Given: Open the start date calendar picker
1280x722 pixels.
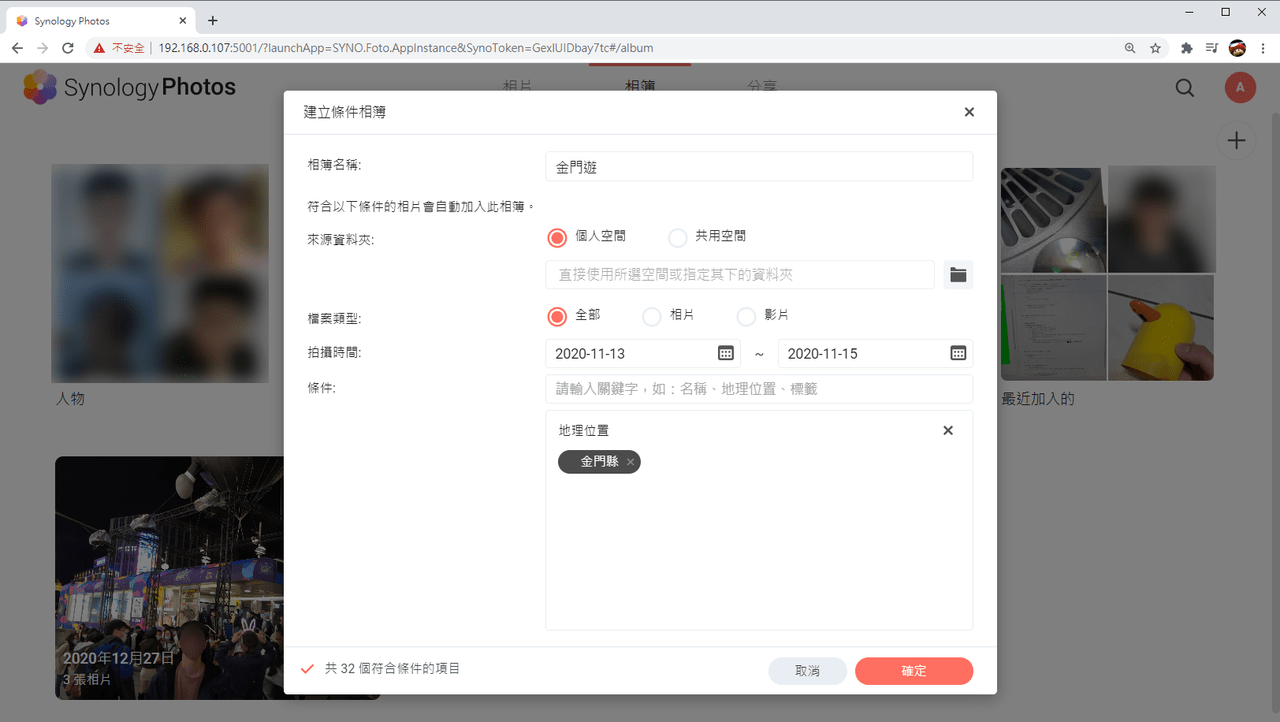Looking at the screenshot, I should (x=726, y=353).
